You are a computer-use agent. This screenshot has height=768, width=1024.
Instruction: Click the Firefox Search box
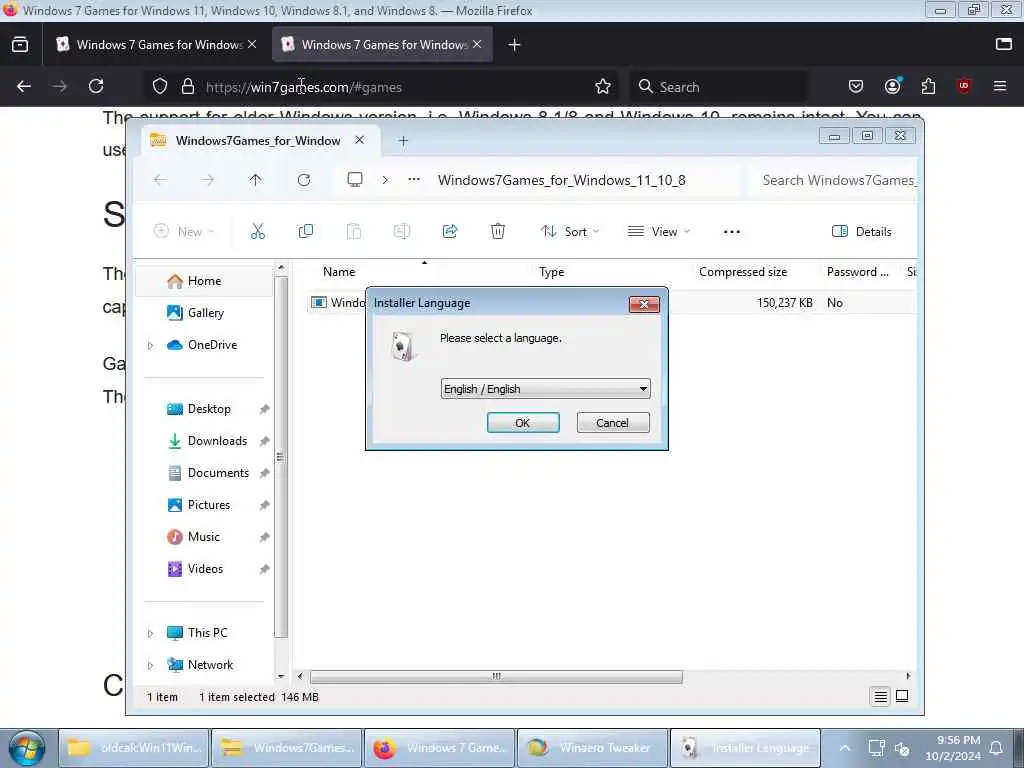tap(718, 87)
